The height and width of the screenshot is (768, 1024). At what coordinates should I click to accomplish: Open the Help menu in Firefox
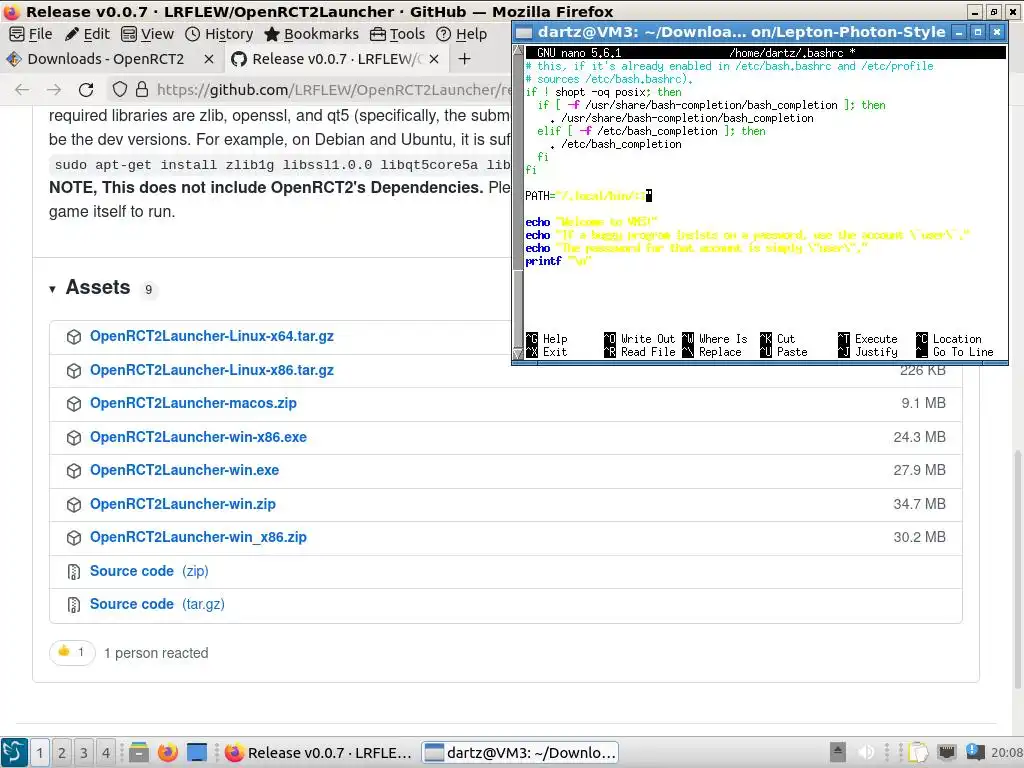click(461, 34)
